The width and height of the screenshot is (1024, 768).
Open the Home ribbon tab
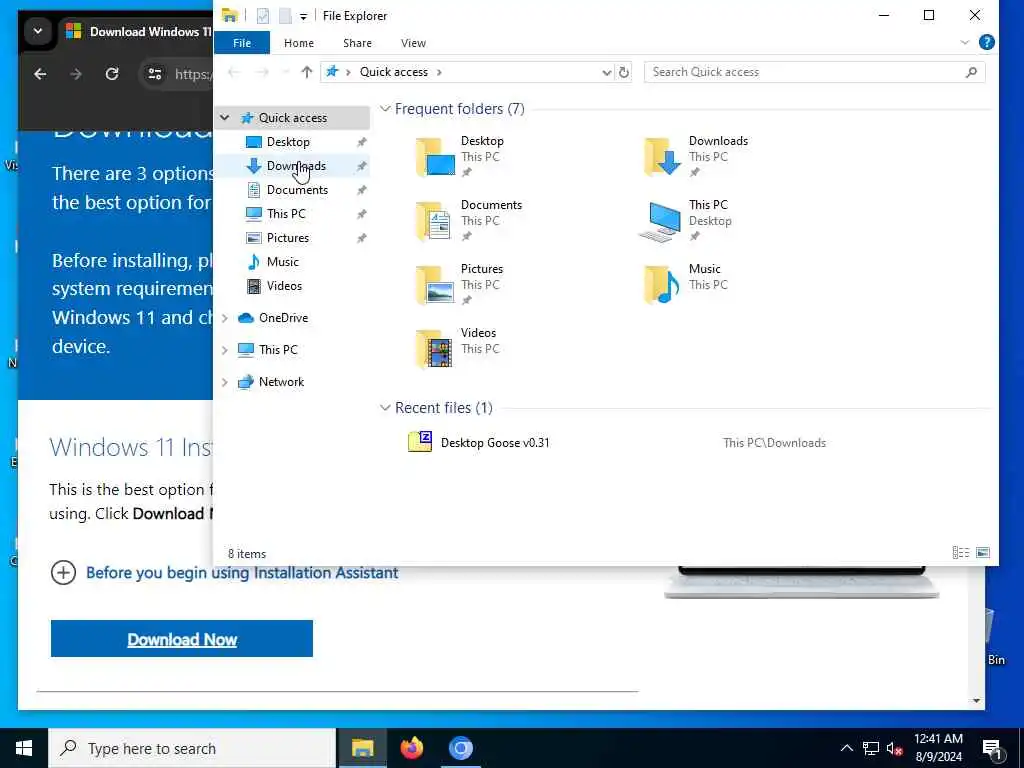click(298, 43)
